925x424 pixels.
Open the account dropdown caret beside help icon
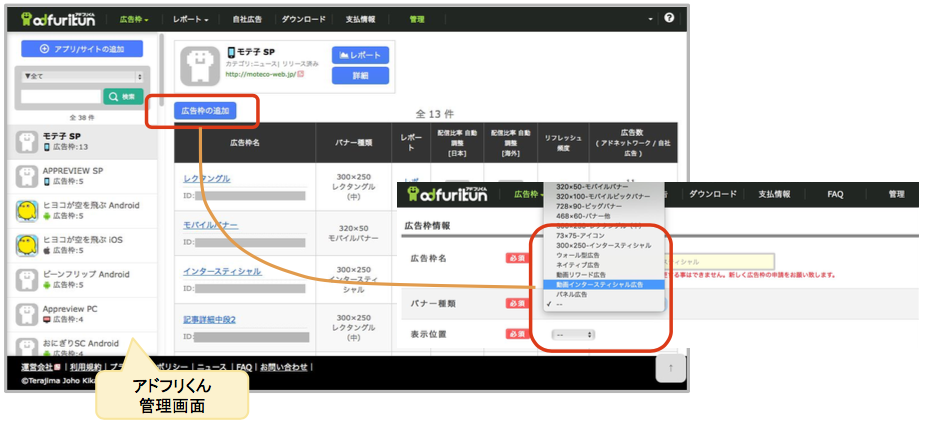(651, 19)
